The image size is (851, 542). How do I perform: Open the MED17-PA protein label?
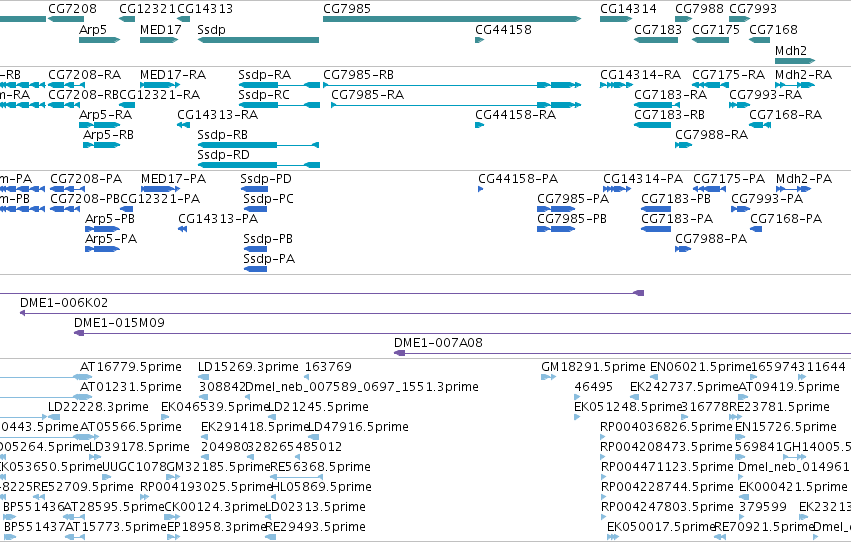(173, 178)
